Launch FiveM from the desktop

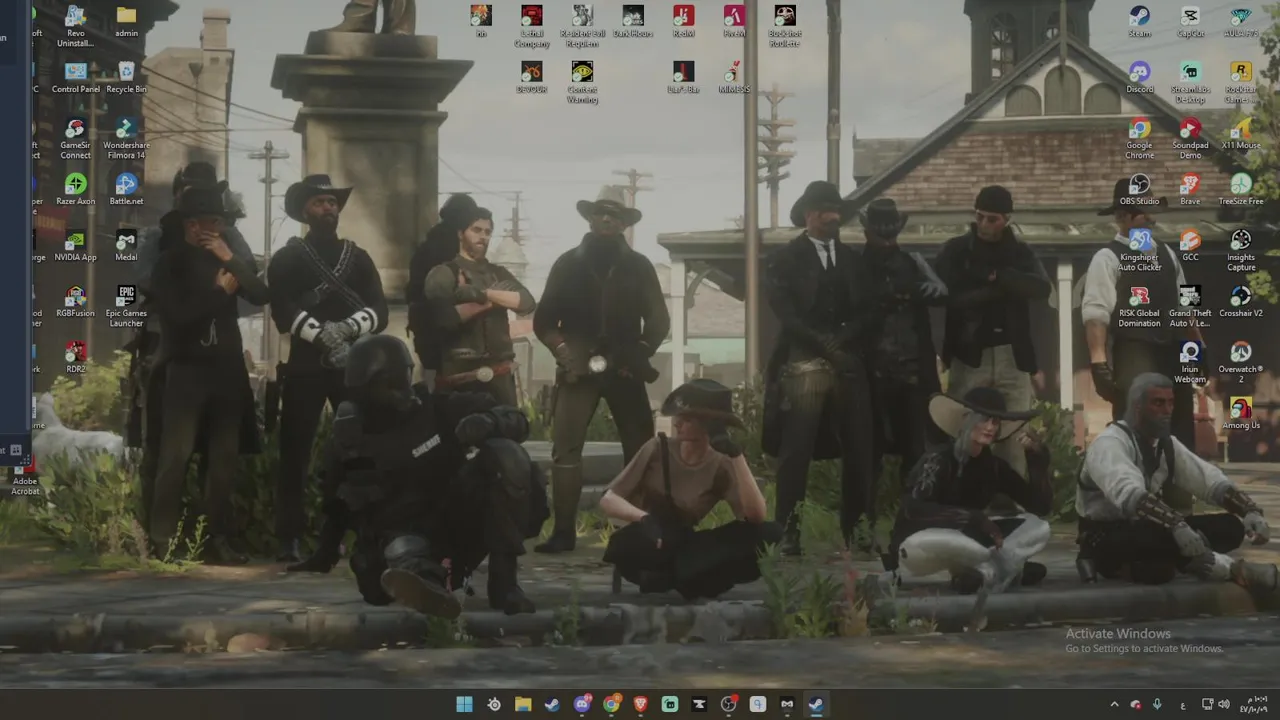point(734,22)
